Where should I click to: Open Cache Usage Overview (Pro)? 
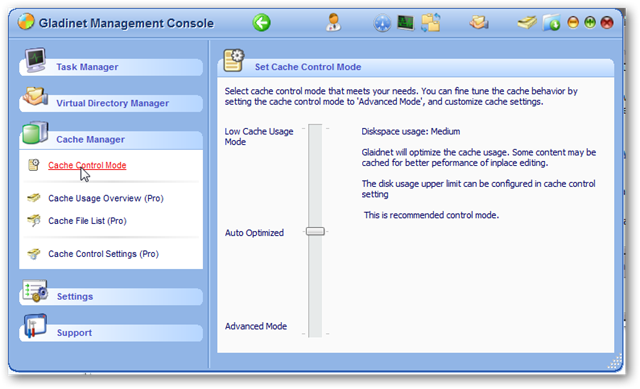click(106, 198)
